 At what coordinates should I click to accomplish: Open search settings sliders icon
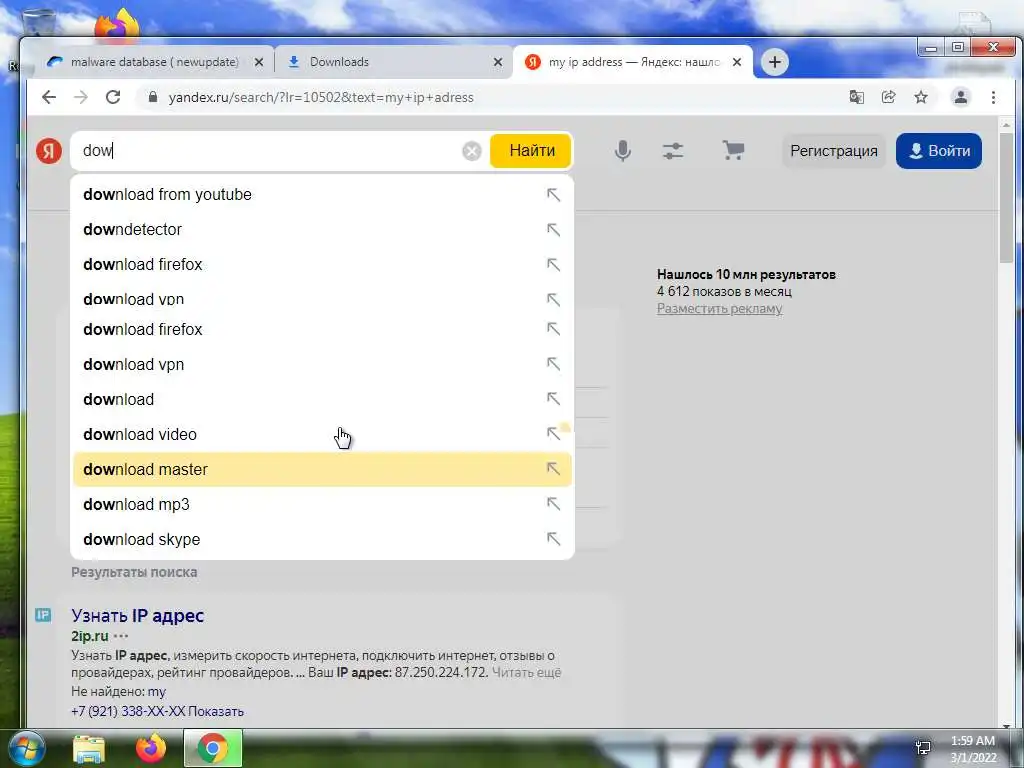tap(673, 151)
